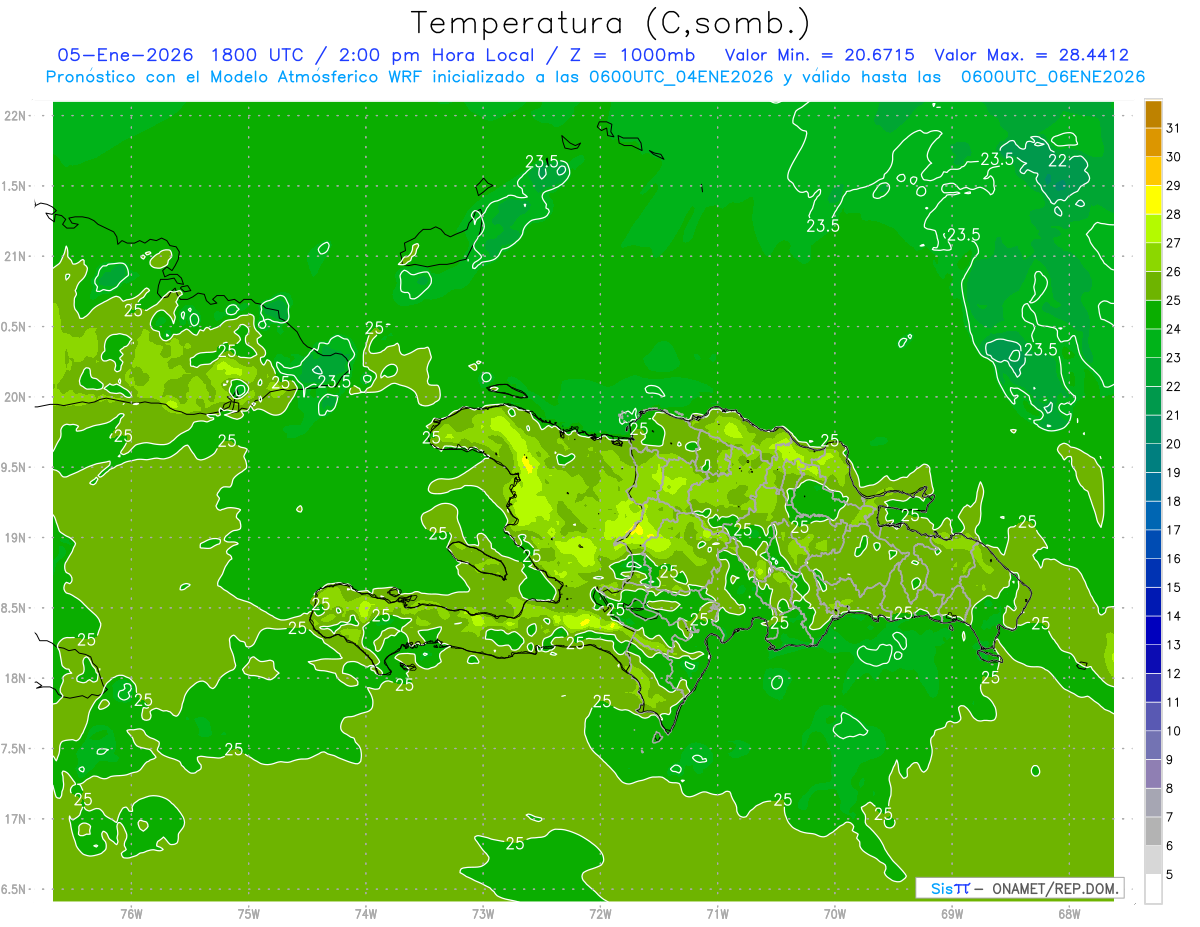Viewport: 1200px width, 927px height.
Task: Click the "73W" longitude axis label
Action: pos(483,913)
